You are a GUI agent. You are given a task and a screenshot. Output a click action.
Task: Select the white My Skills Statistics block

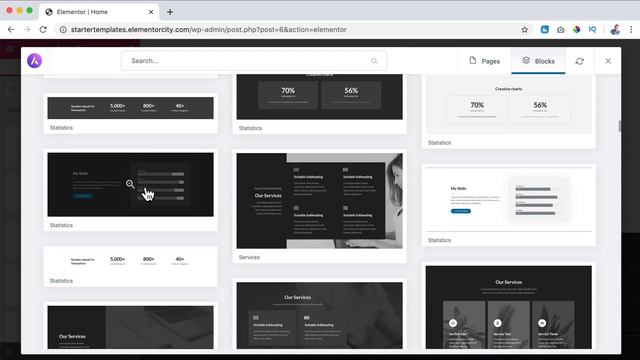509,200
